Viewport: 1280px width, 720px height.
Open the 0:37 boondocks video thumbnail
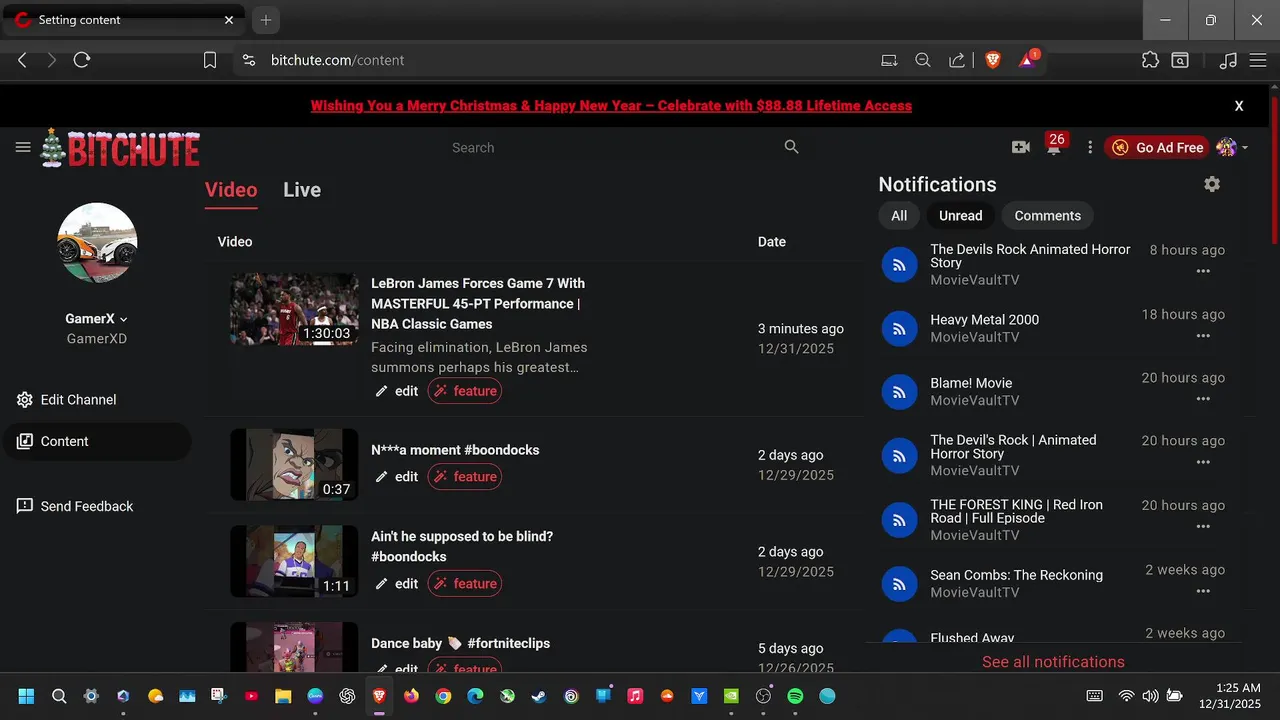tap(294, 465)
